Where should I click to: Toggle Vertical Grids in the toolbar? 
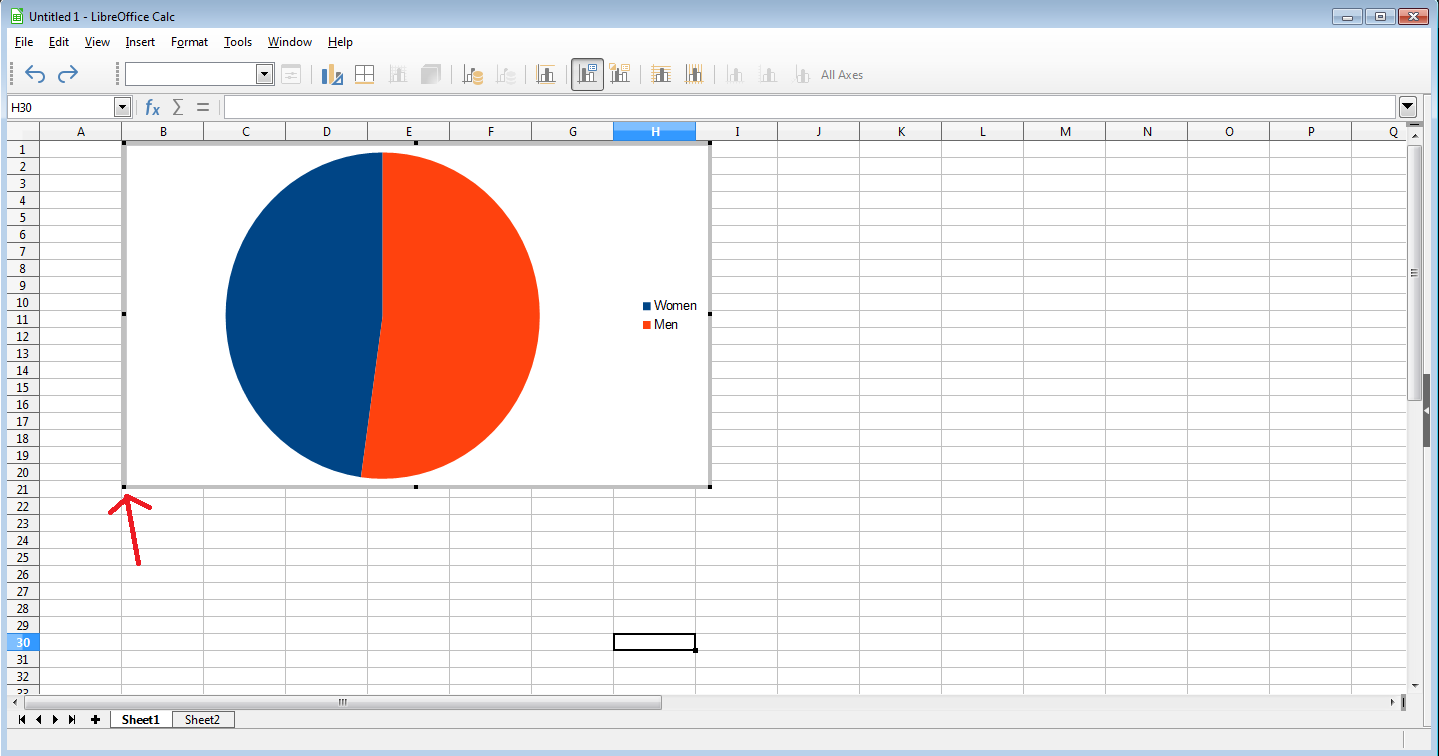pos(694,75)
